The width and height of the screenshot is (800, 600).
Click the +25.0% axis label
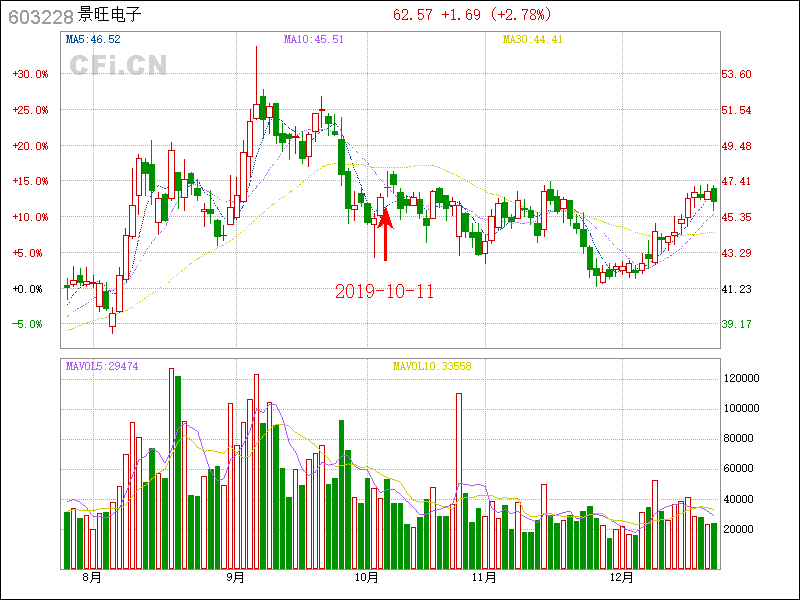(30, 110)
